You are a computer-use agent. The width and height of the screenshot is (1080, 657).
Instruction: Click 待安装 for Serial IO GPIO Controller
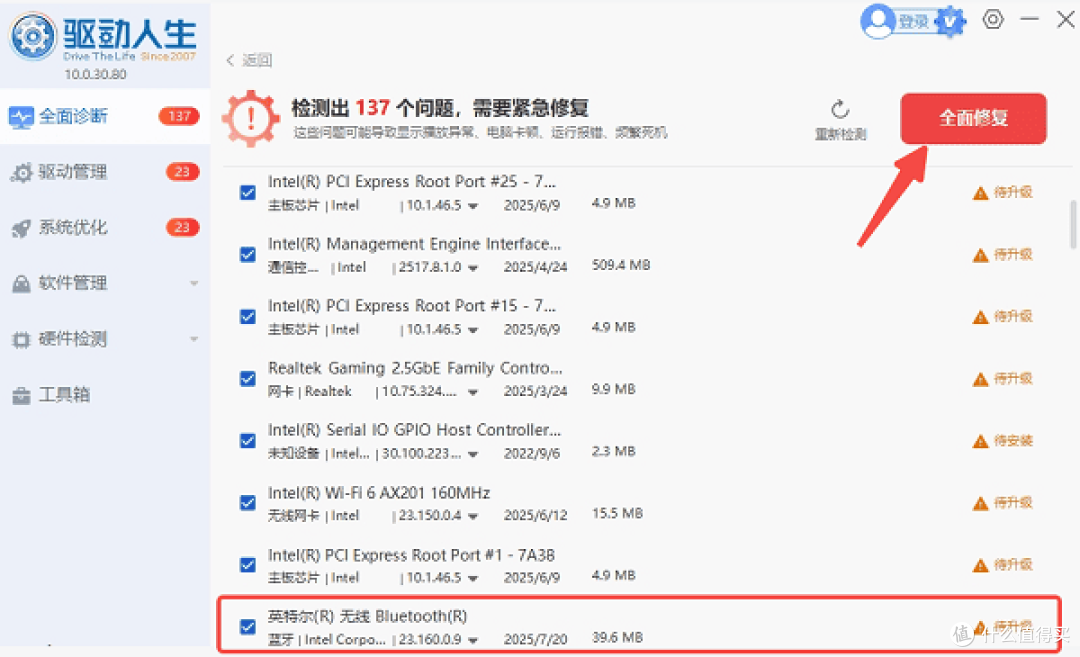coord(1013,440)
